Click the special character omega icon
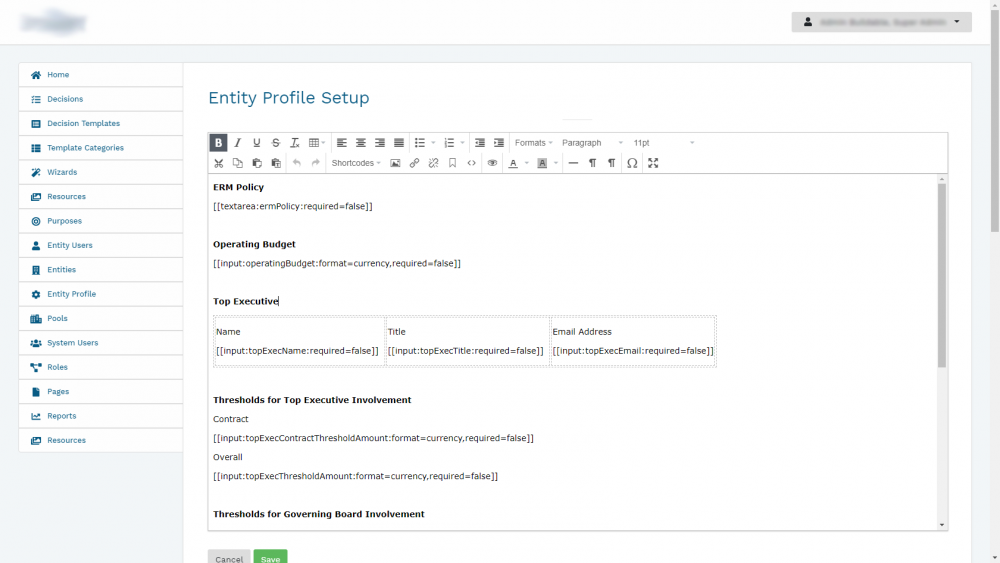 (632, 163)
